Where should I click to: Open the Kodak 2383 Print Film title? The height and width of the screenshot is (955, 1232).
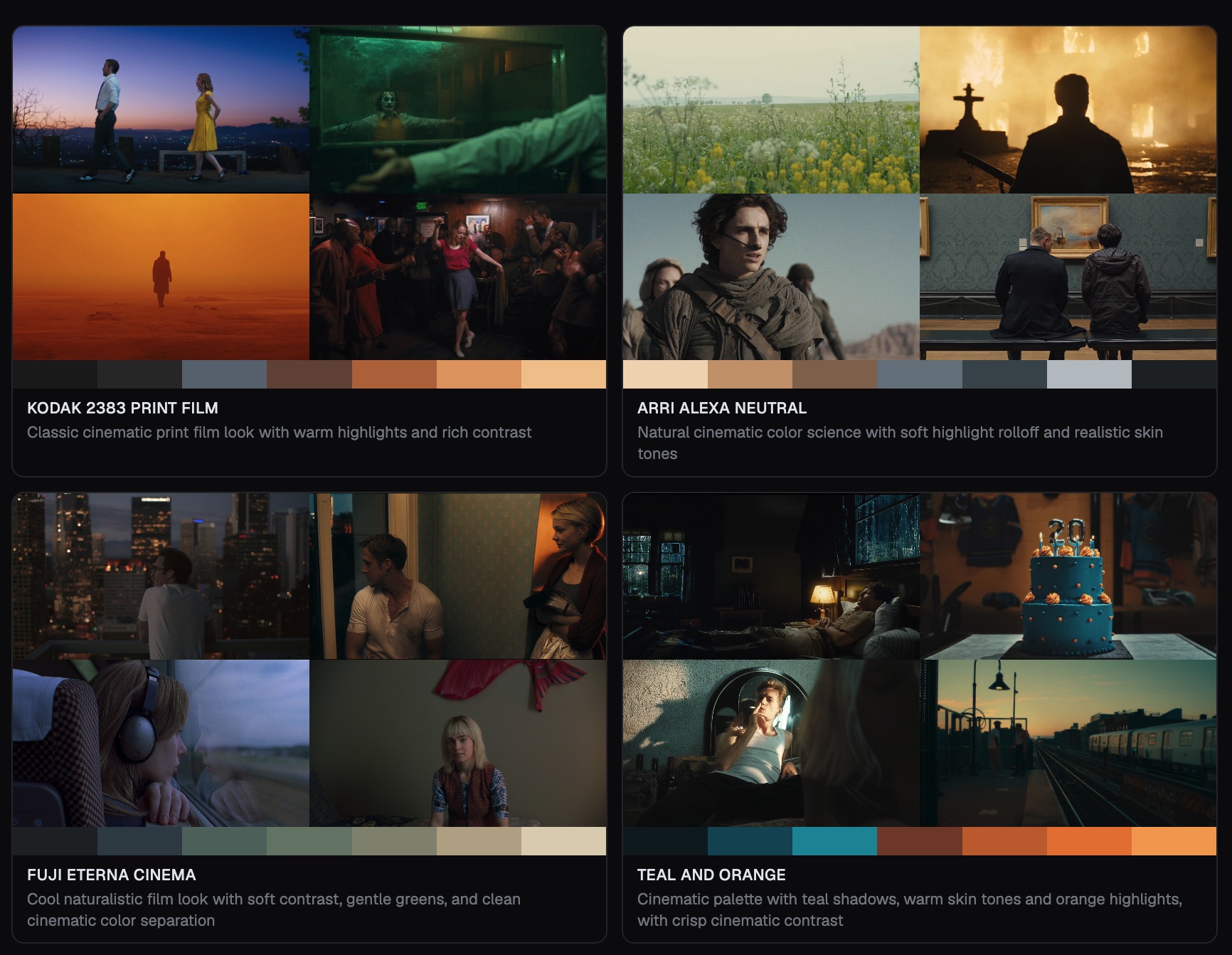point(122,408)
